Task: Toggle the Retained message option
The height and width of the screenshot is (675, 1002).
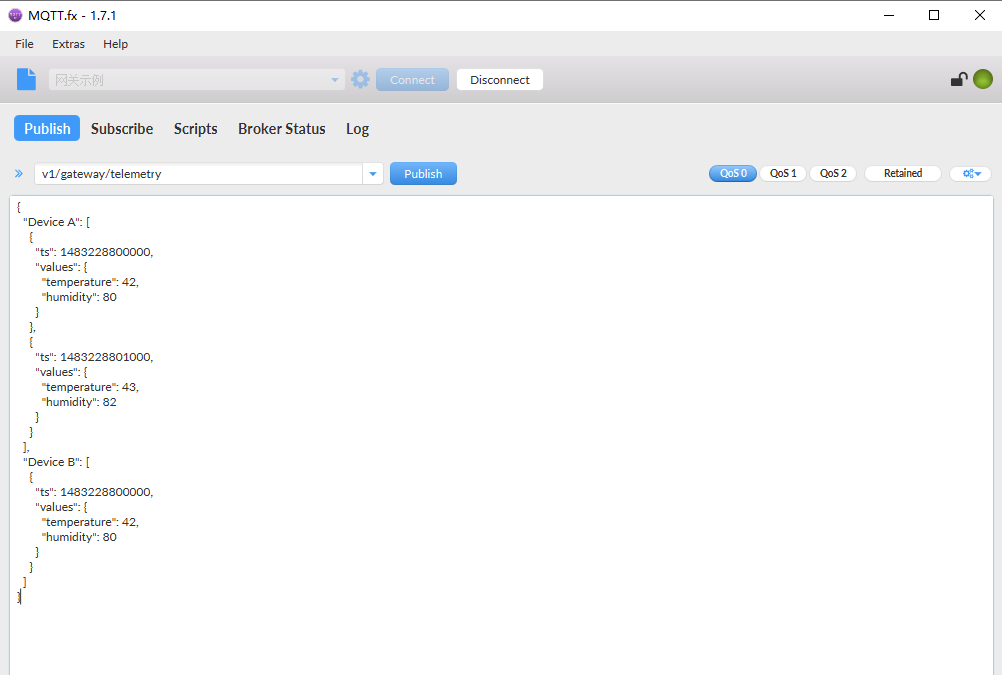Action: coord(902,173)
